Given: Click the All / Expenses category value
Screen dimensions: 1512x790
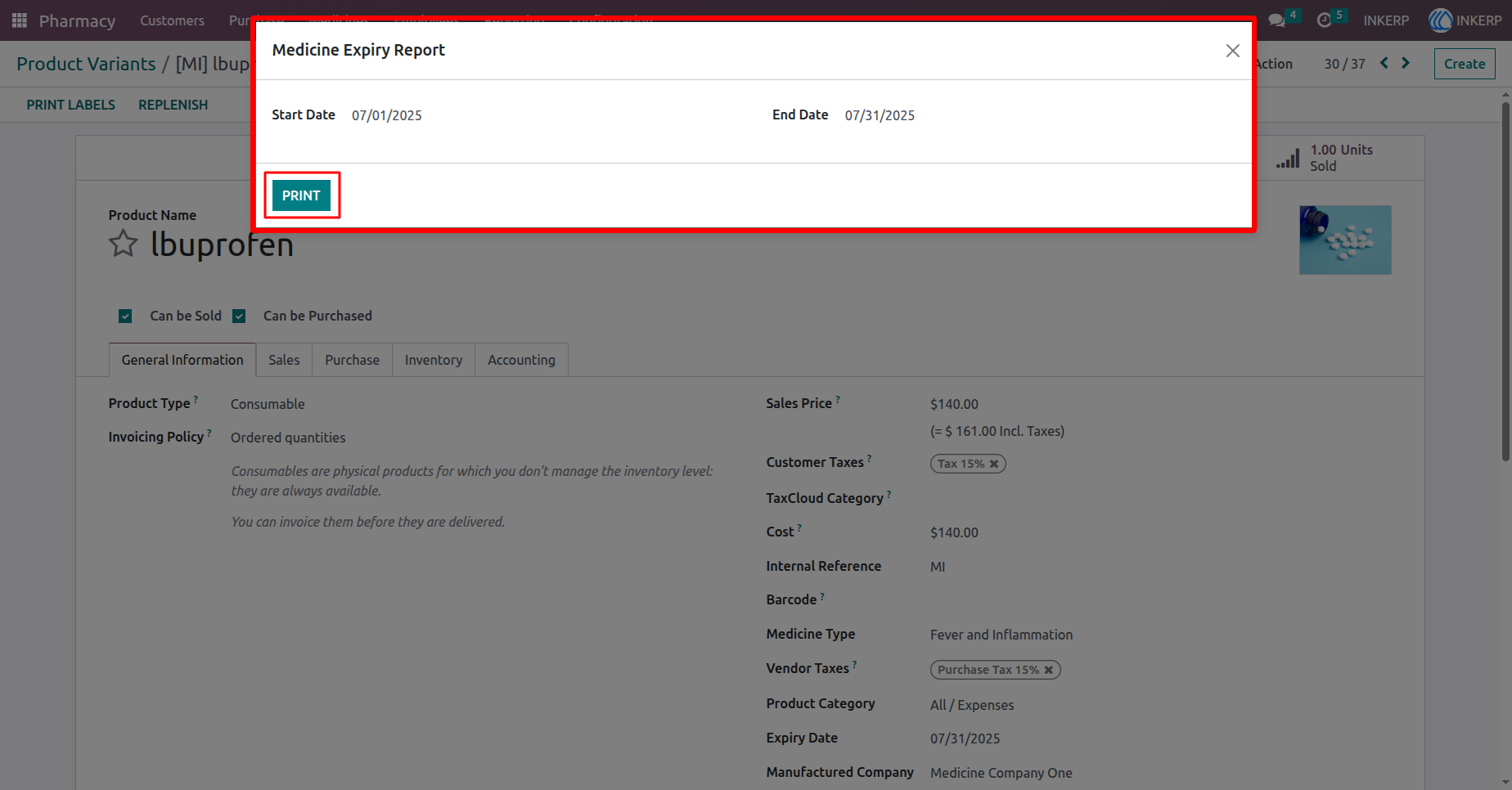Looking at the screenshot, I should [x=972, y=705].
